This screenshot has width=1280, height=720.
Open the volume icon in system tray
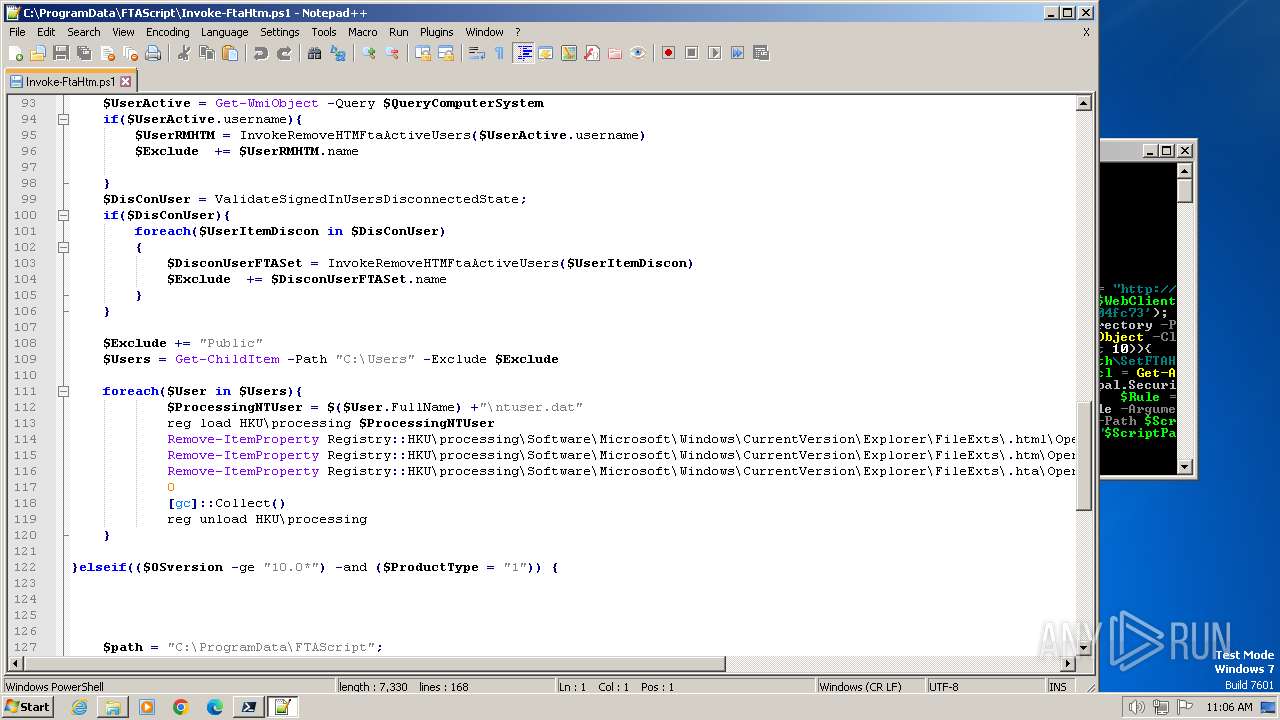(x=1137, y=707)
